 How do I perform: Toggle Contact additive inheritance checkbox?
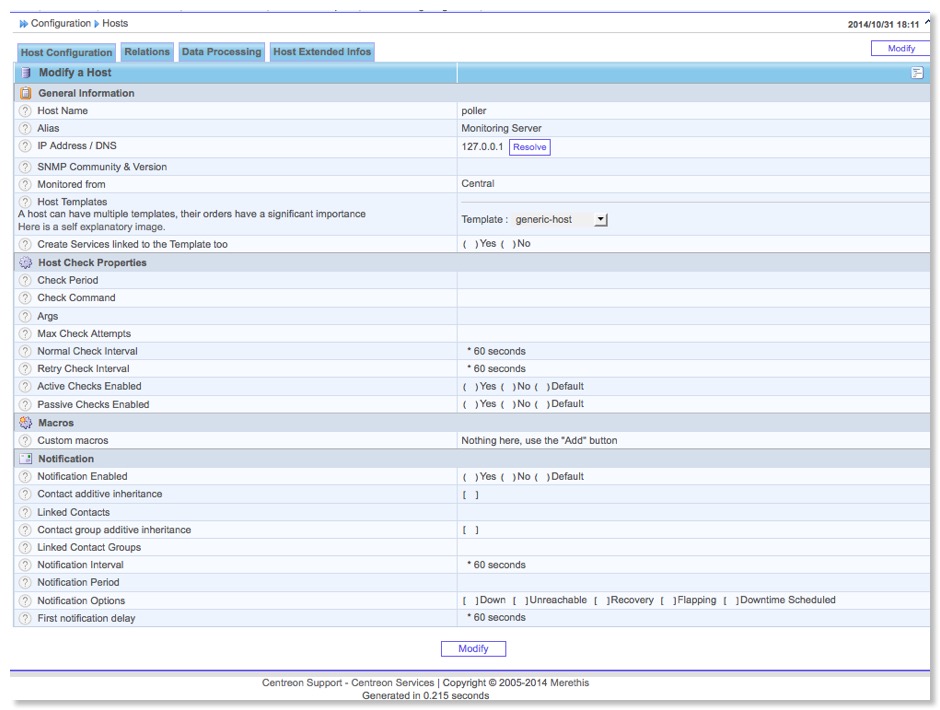pos(470,495)
